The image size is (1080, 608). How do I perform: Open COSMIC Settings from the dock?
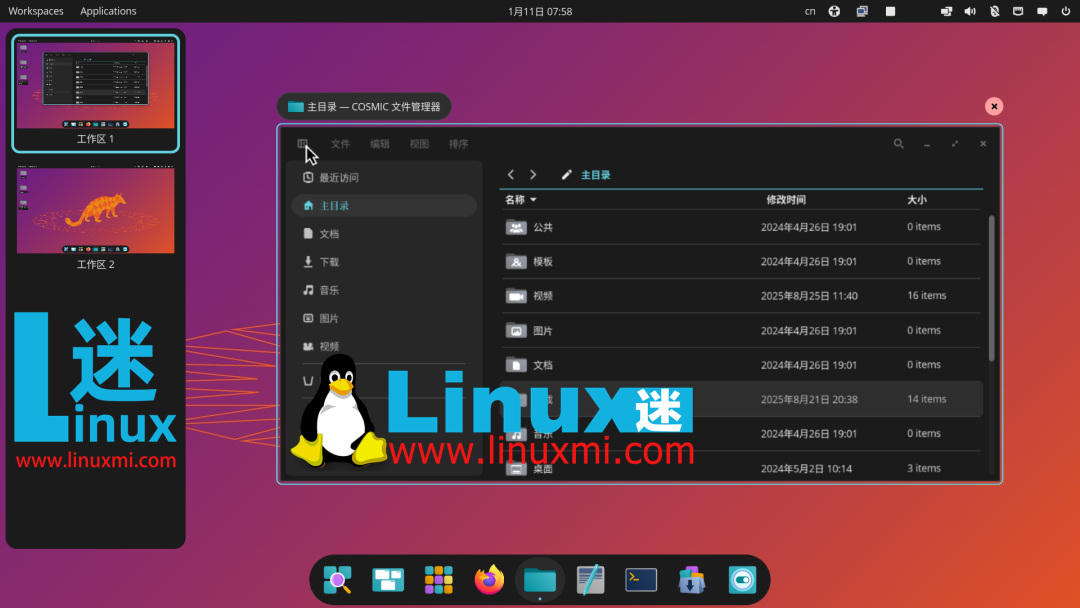[742, 580]
